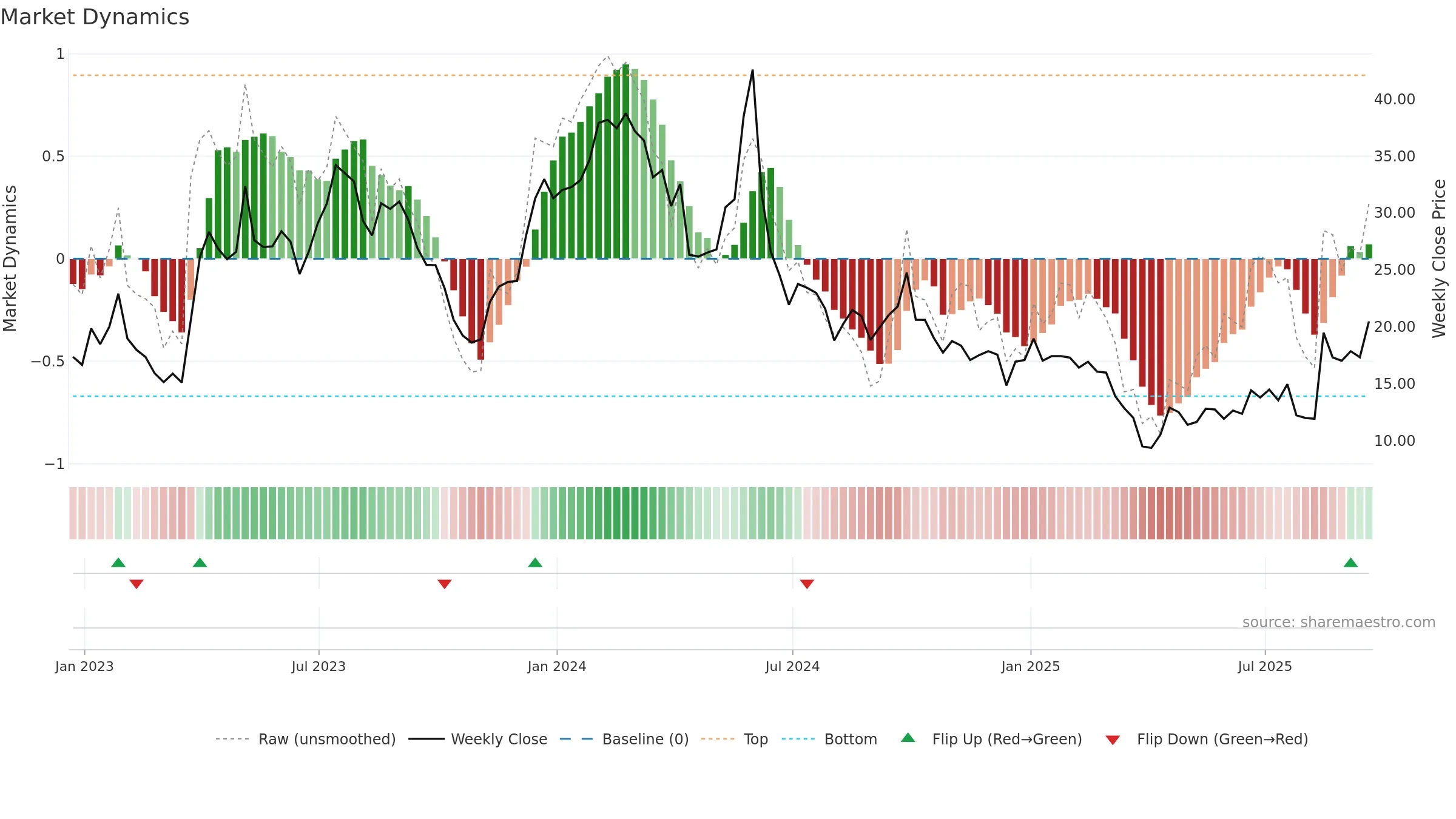1456x819 pixels.
Task: Click the Jan 2023 axis label
Action: pyautogui.click(x=84, y=666)
